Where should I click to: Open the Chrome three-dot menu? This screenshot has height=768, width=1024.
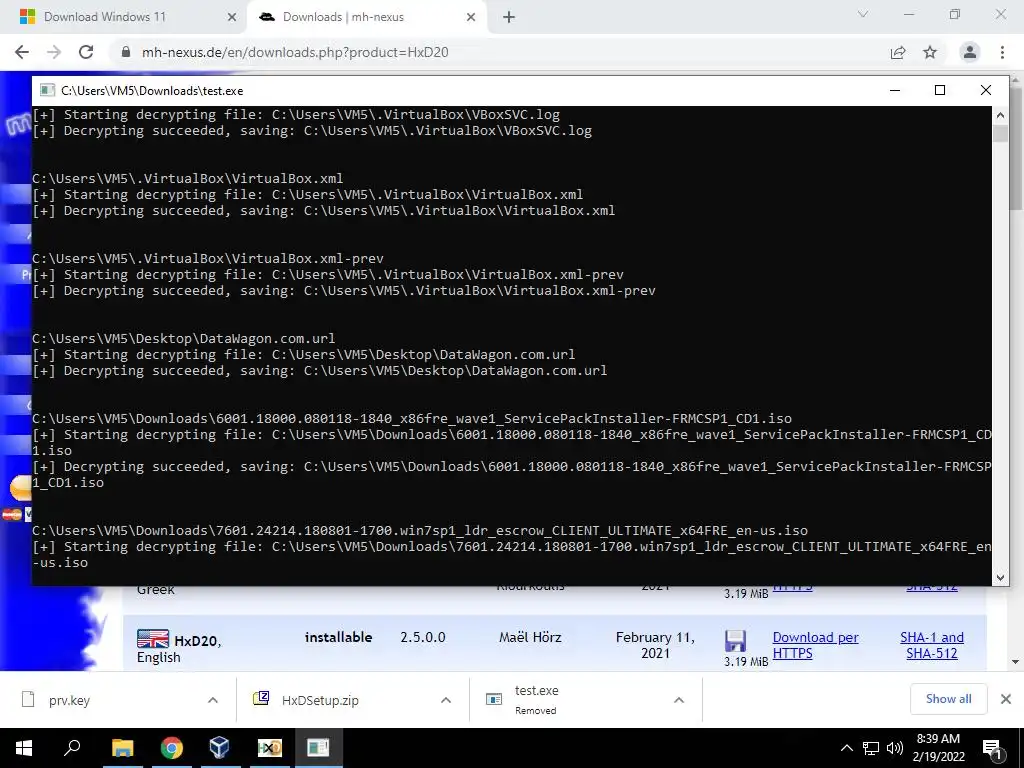click(1002, 52)
